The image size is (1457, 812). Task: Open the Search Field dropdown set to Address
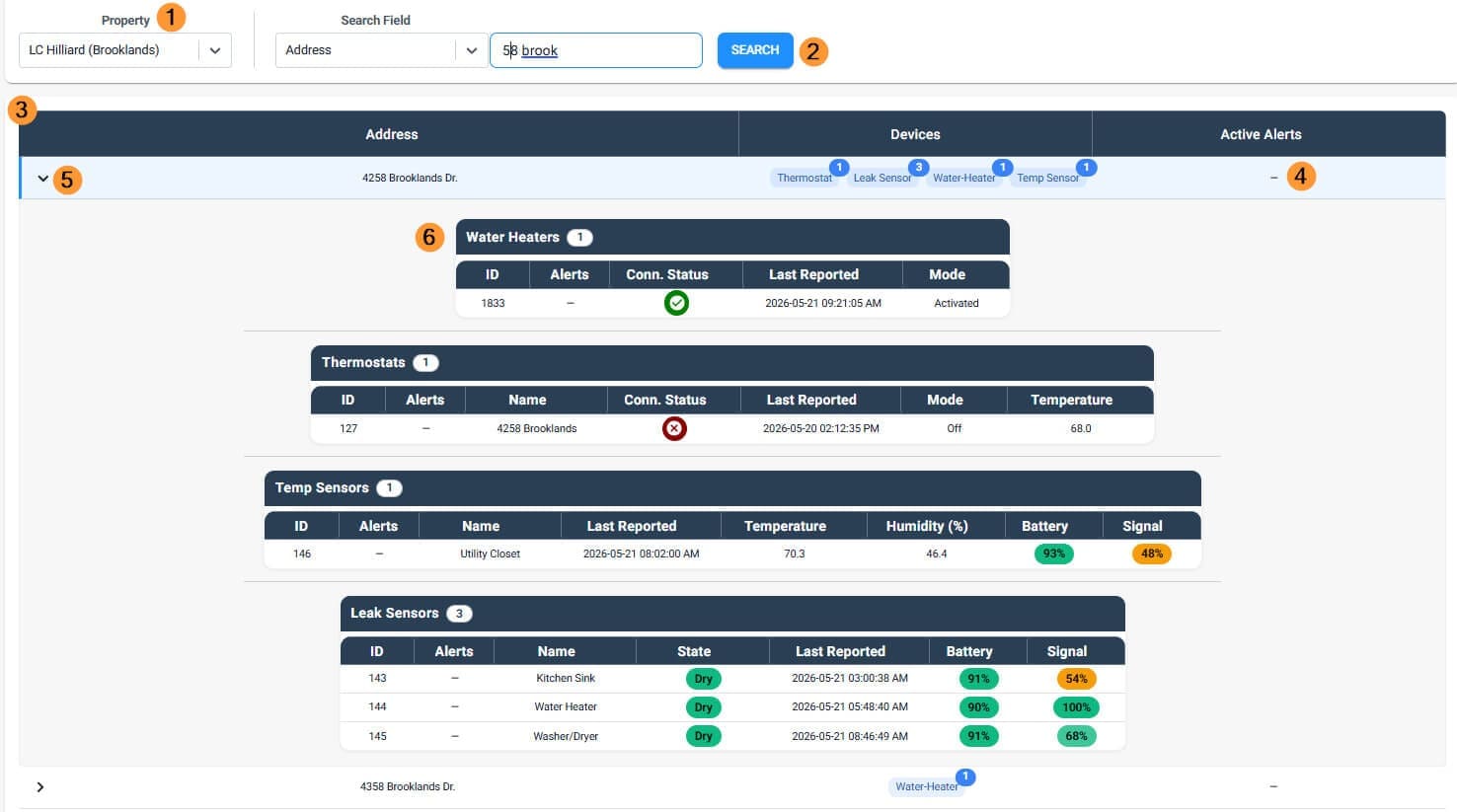[381, 50]
